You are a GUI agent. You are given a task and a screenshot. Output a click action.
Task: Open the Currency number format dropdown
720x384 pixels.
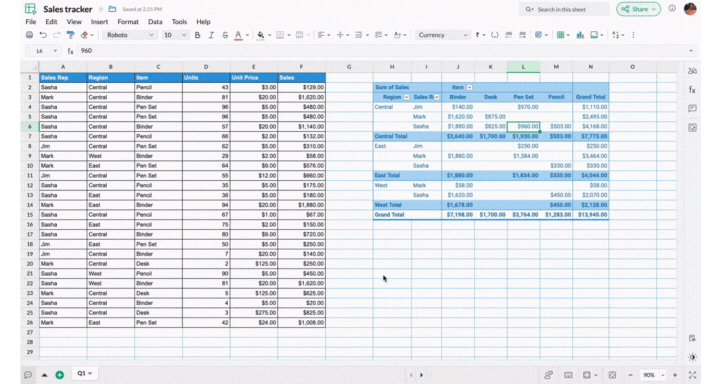pyautogui.click(x=442, y=35)
